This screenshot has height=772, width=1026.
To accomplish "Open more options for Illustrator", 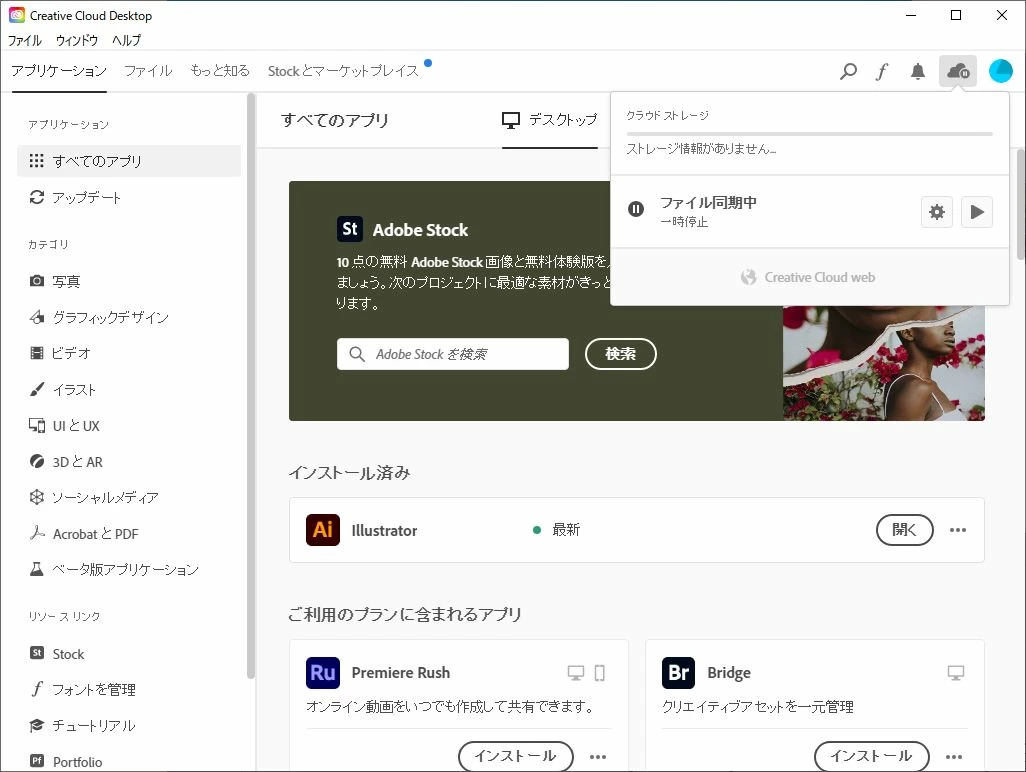I will [958, 530].
